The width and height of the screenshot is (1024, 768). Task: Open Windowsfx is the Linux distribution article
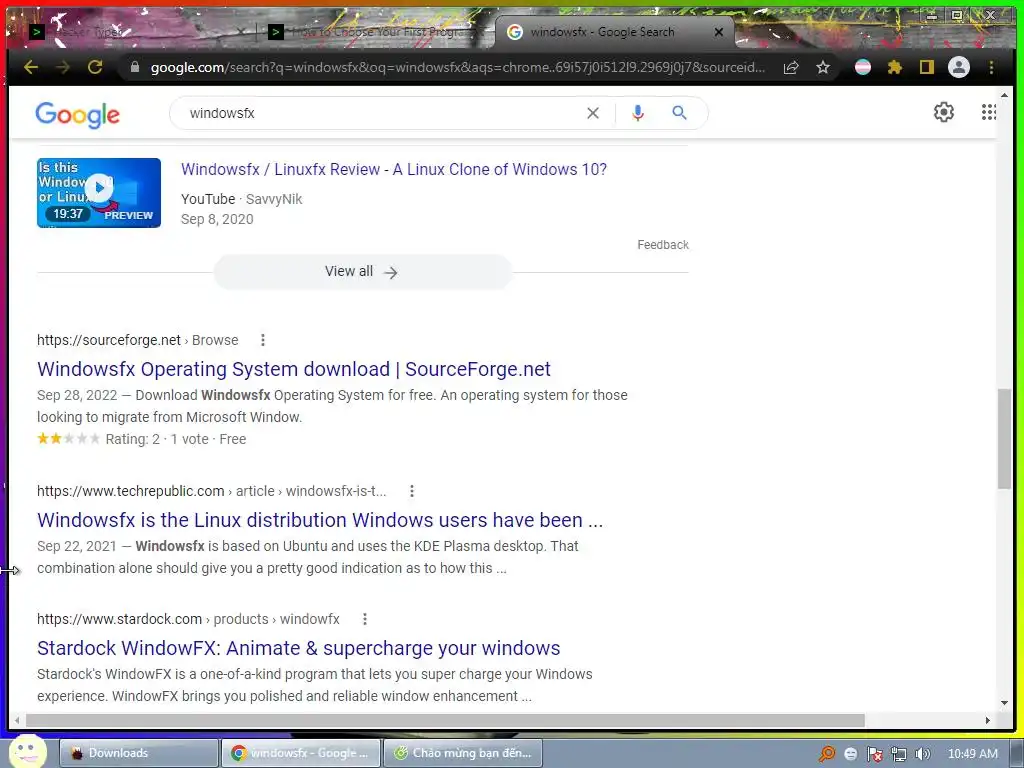(320, 520)
